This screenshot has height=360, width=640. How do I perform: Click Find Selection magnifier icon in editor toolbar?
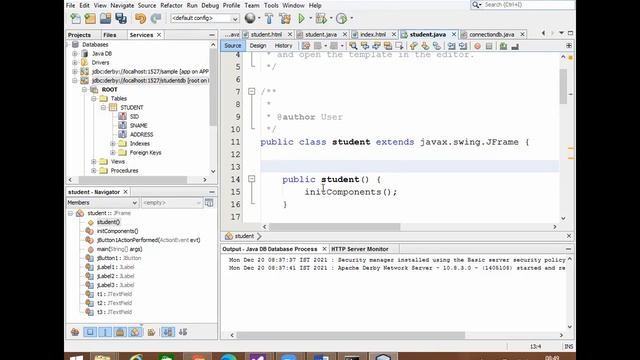(353, 46)
